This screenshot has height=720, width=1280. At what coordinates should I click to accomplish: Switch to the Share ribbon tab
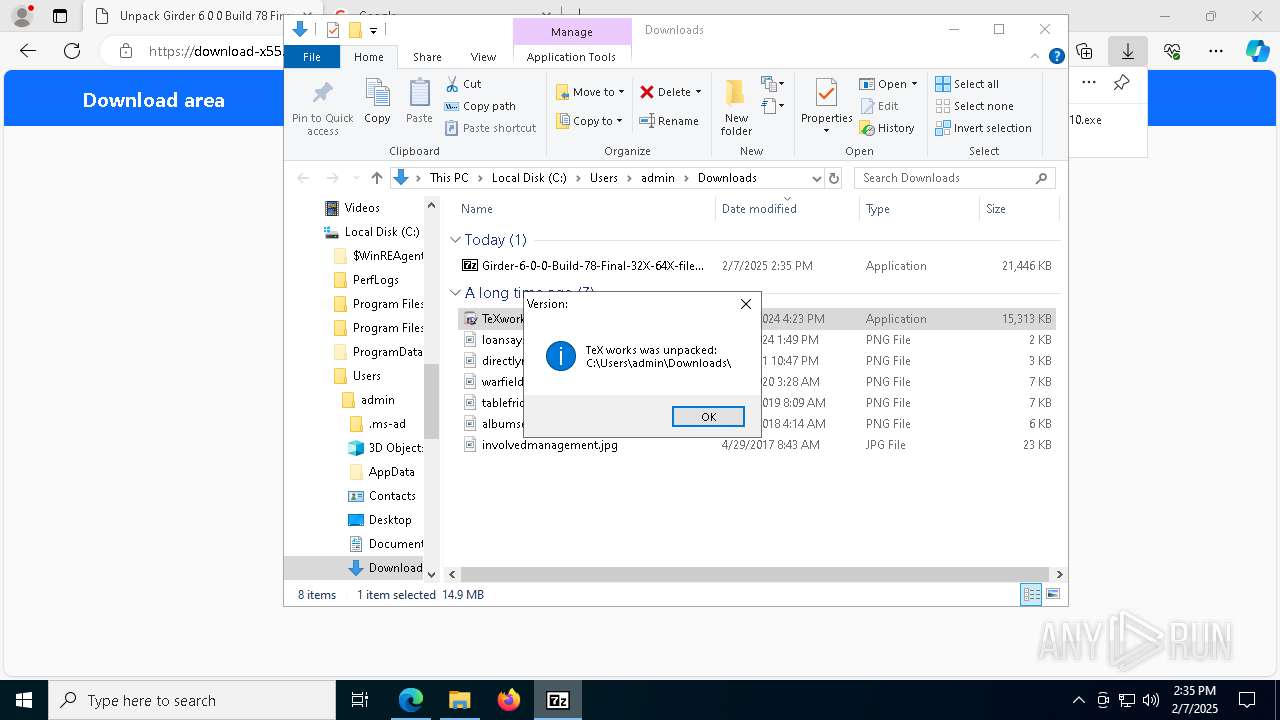pos(427,57)
